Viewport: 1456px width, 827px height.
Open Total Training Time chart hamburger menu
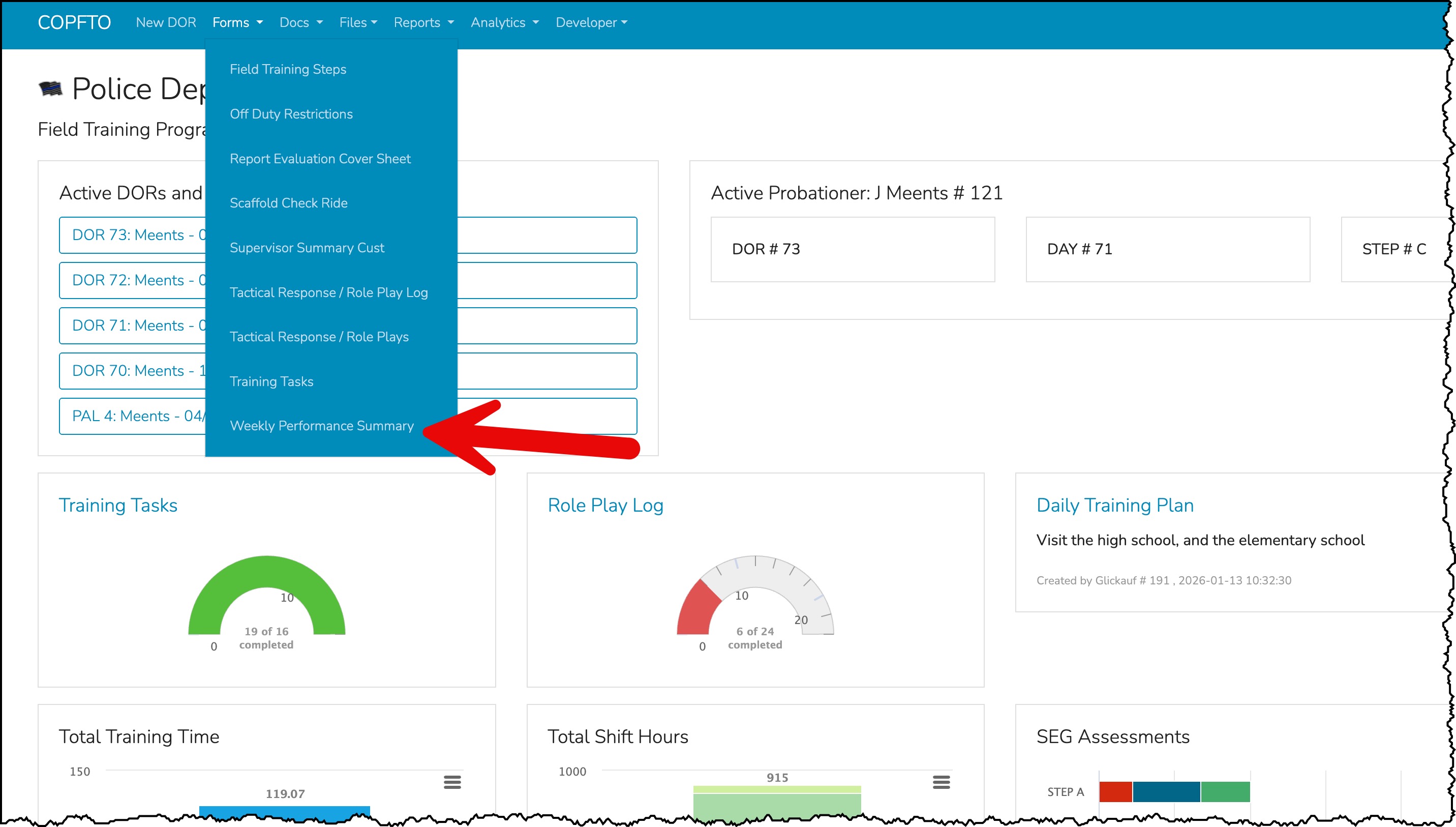tap(452, 782)
